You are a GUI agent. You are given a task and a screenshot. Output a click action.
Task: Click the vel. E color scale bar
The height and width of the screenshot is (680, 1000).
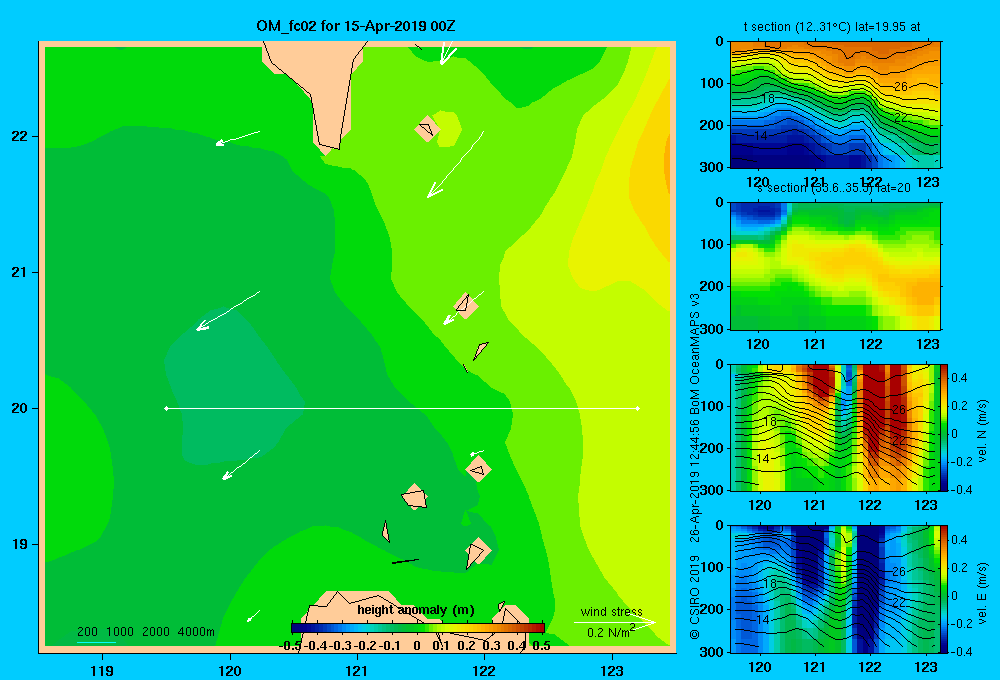pos(944,589)
